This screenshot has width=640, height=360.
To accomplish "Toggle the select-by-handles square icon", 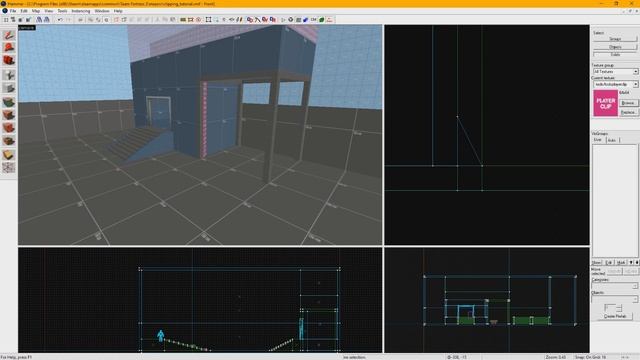I will [x=209, y=20].
